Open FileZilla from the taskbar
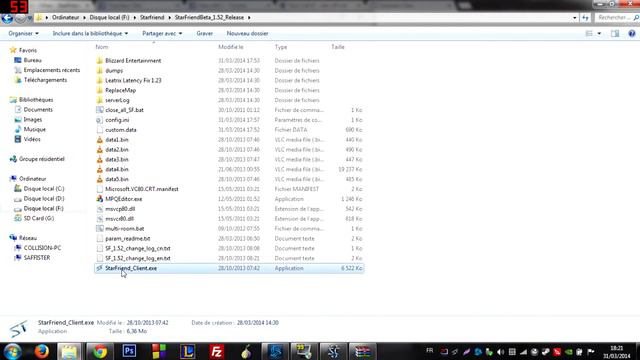The height and width of the screenshot is (360, 640). point(216,351)
